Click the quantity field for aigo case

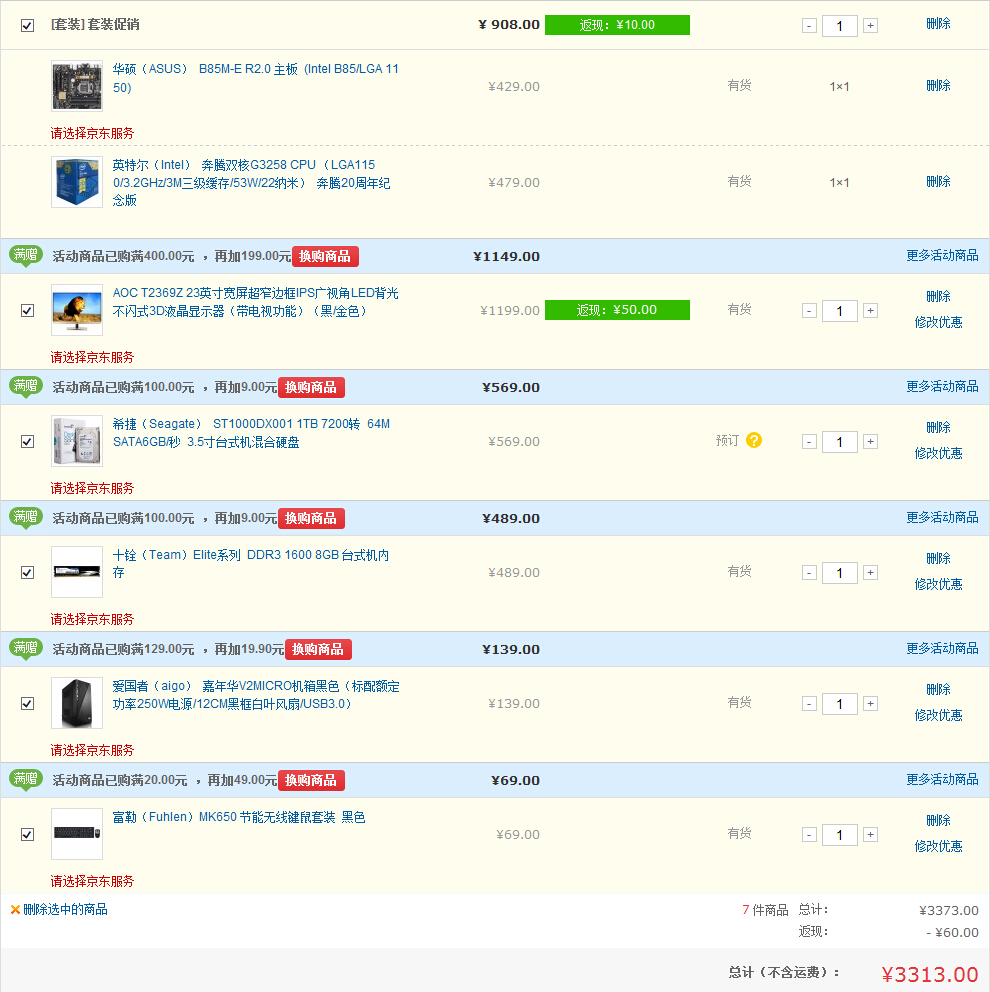pos(839,704)
